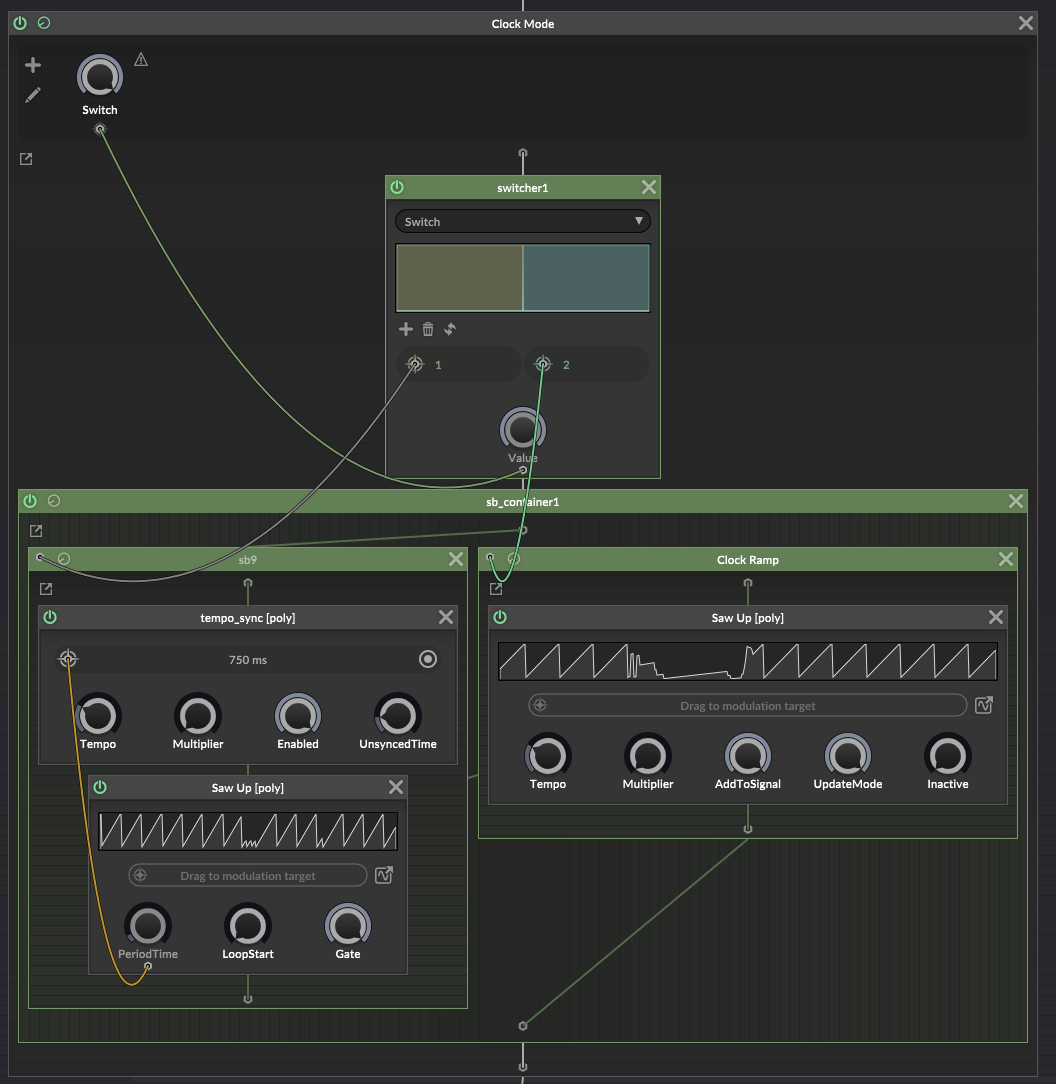This screenshot has width=1056, height=1084.
Task: Adjust the UpdateMode knob
Action: [848, 756]
